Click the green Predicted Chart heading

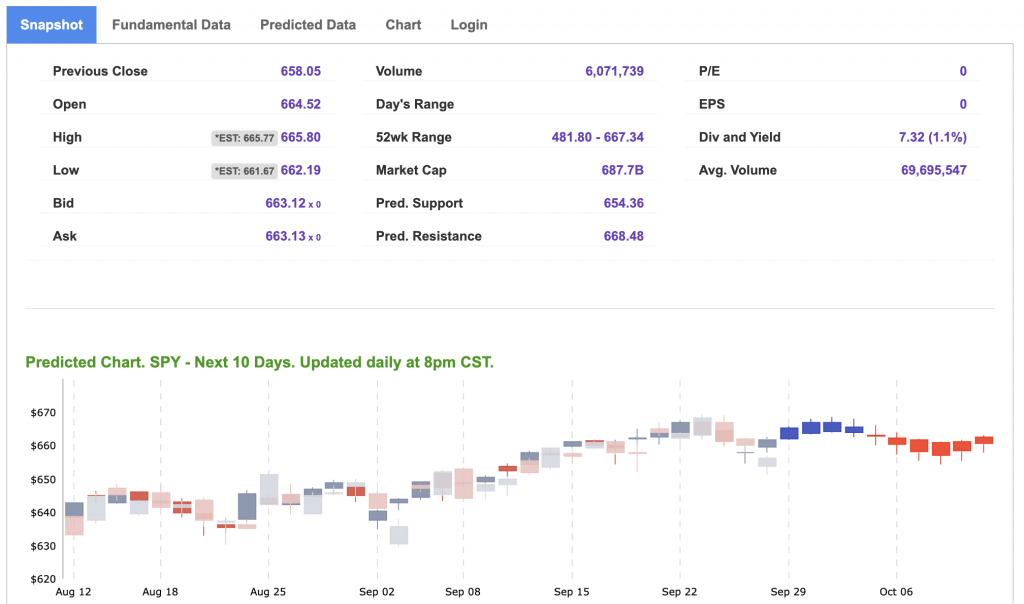(x=259, y=362)
